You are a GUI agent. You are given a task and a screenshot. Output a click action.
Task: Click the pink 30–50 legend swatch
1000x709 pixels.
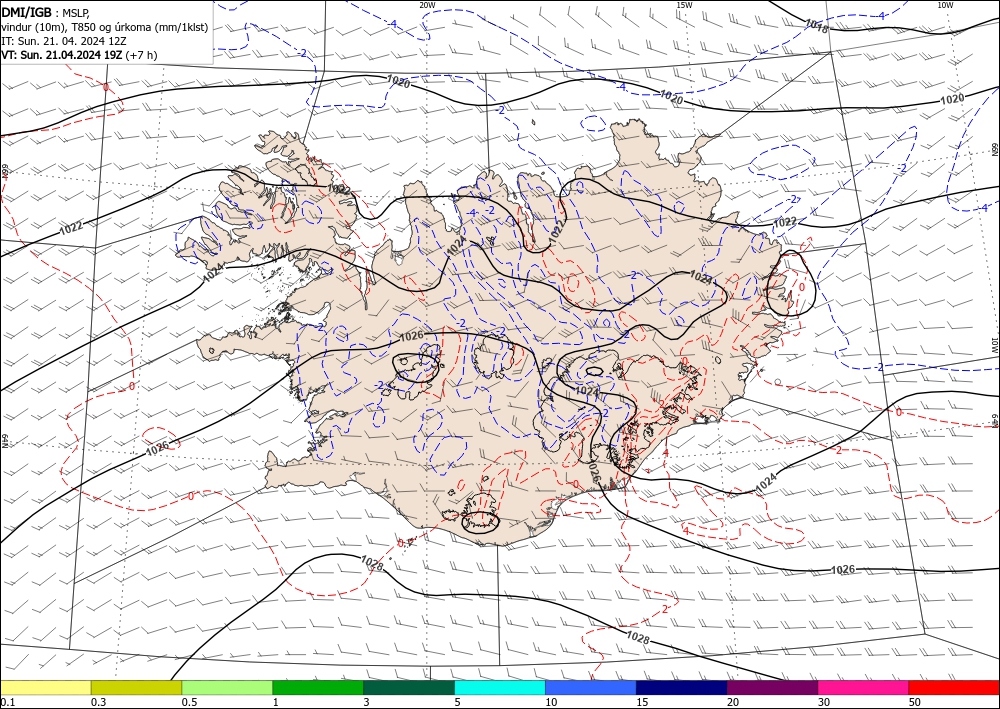coord(864,687)
